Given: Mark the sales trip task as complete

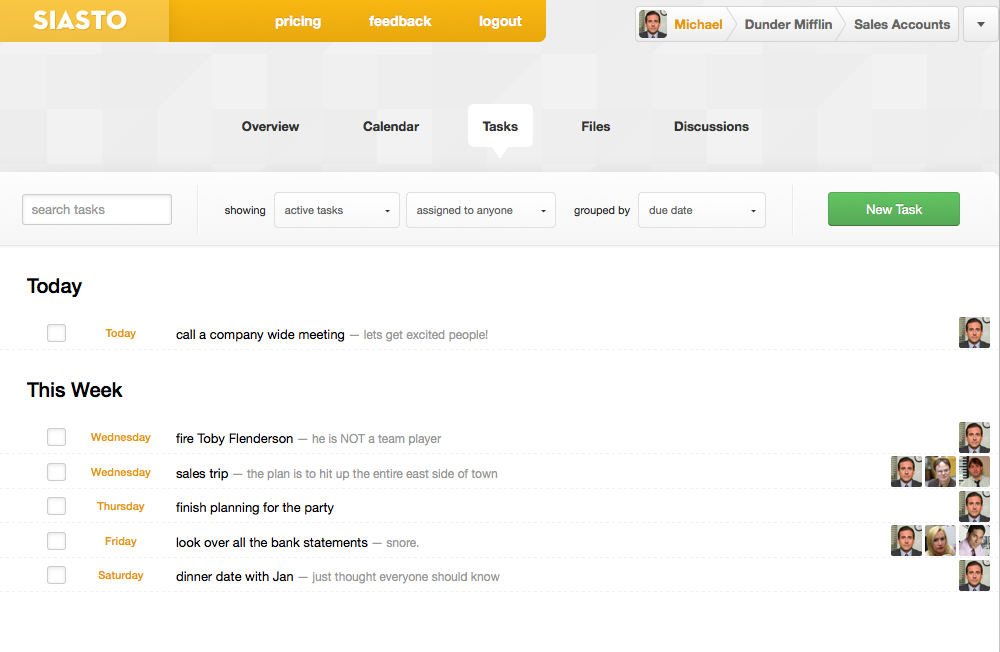Looking at the screenshot, I should point(57,472).
